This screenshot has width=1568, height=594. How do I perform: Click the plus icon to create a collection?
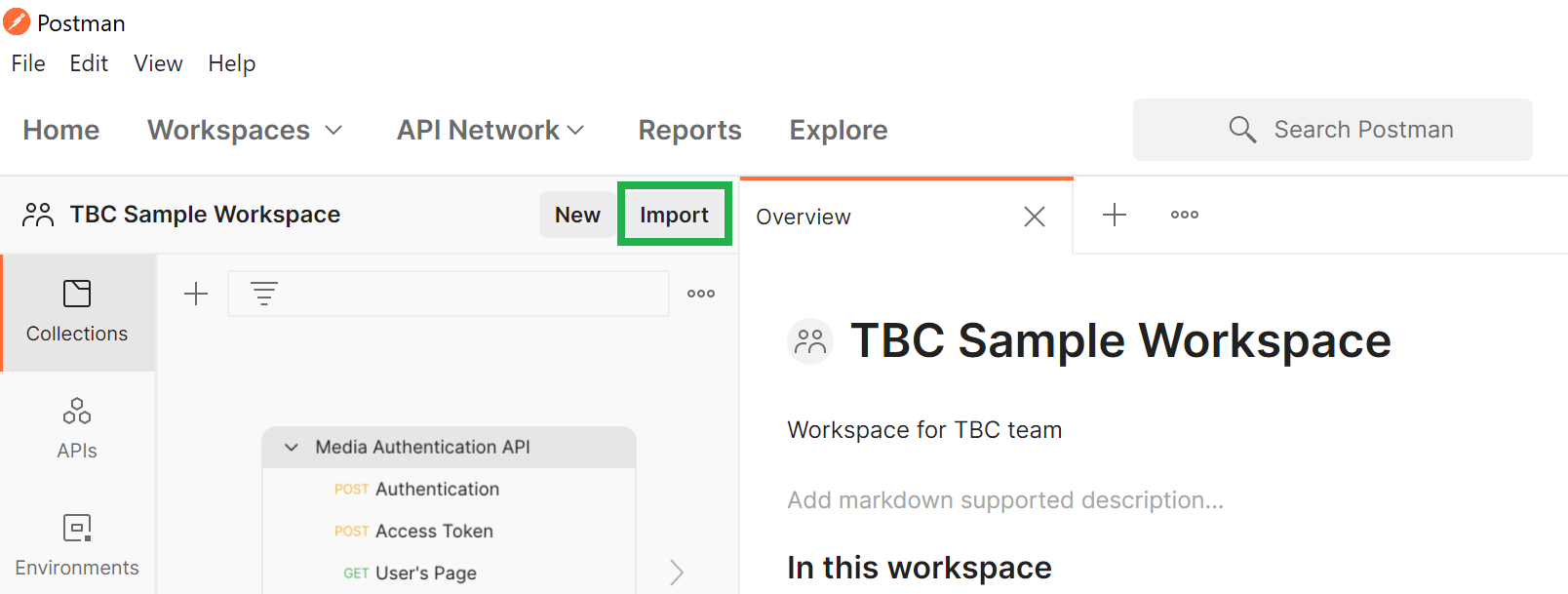(x=196, y=294)
